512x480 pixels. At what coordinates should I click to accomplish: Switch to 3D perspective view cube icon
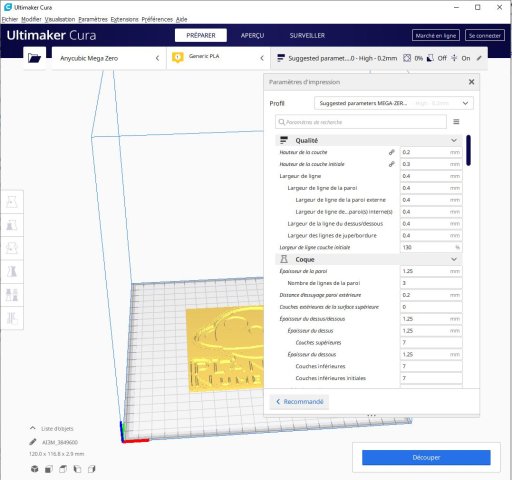tap(34, 469)
